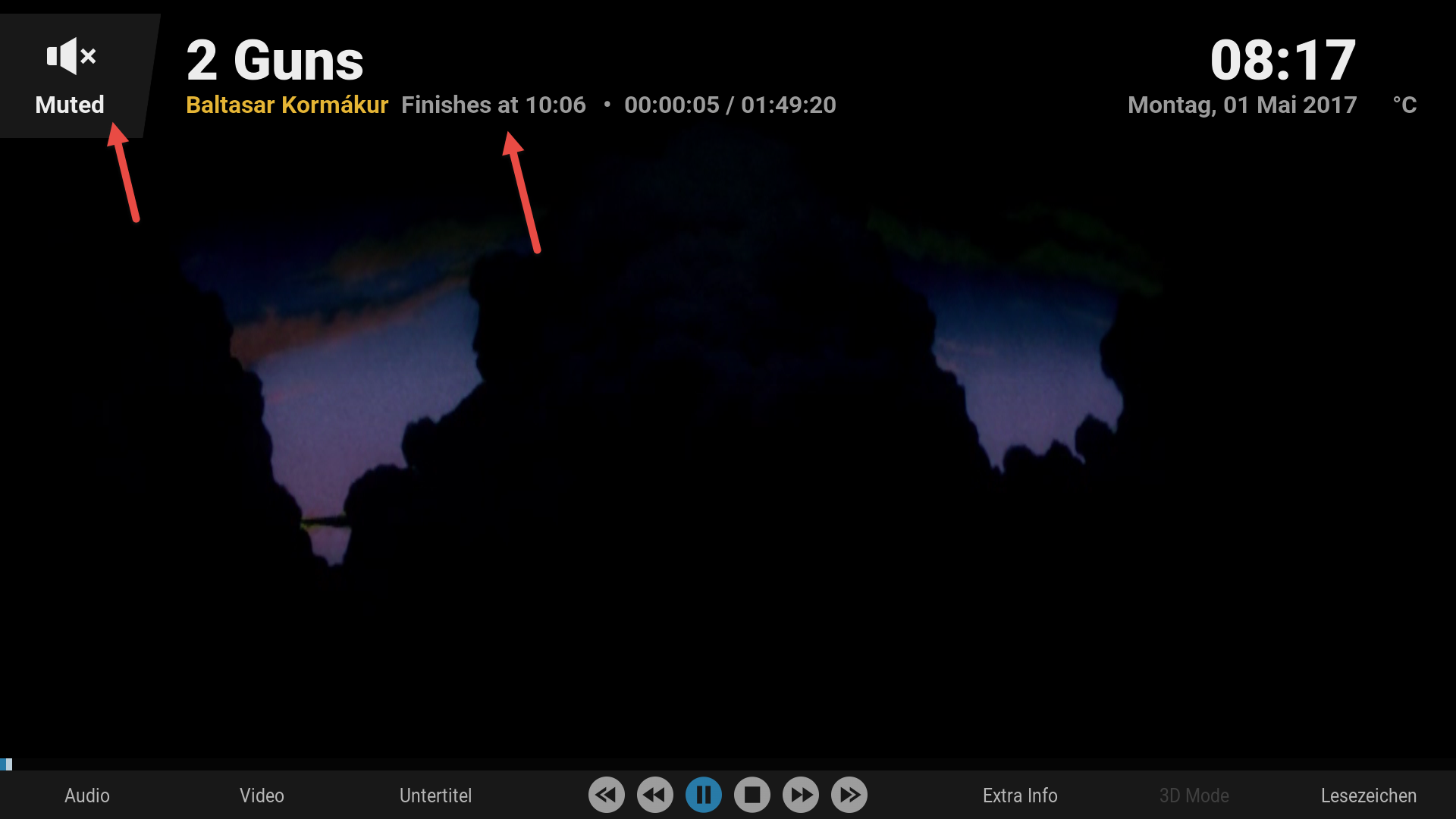Click the clock showing 08:17
Viewport: 1456px width, 819px height.
point(1283,61)
